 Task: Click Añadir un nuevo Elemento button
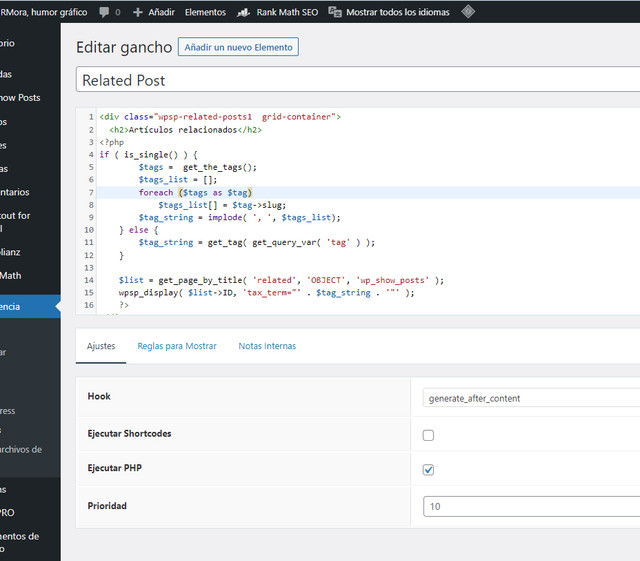[238, 47]
